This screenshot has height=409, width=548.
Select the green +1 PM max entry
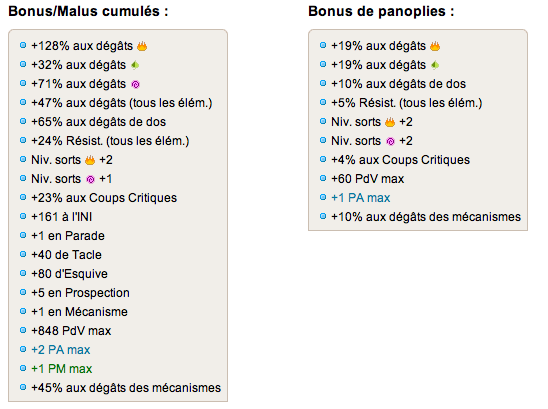(x=62, y=369)
